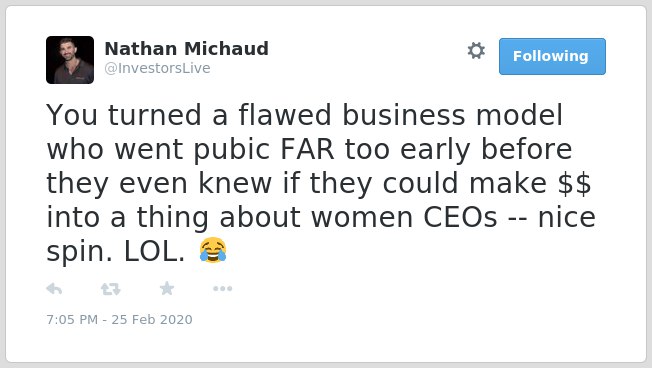Click the LOL. text in the tweet
Image resolution: width=652 pixels, height=368 pixels.
154,252
